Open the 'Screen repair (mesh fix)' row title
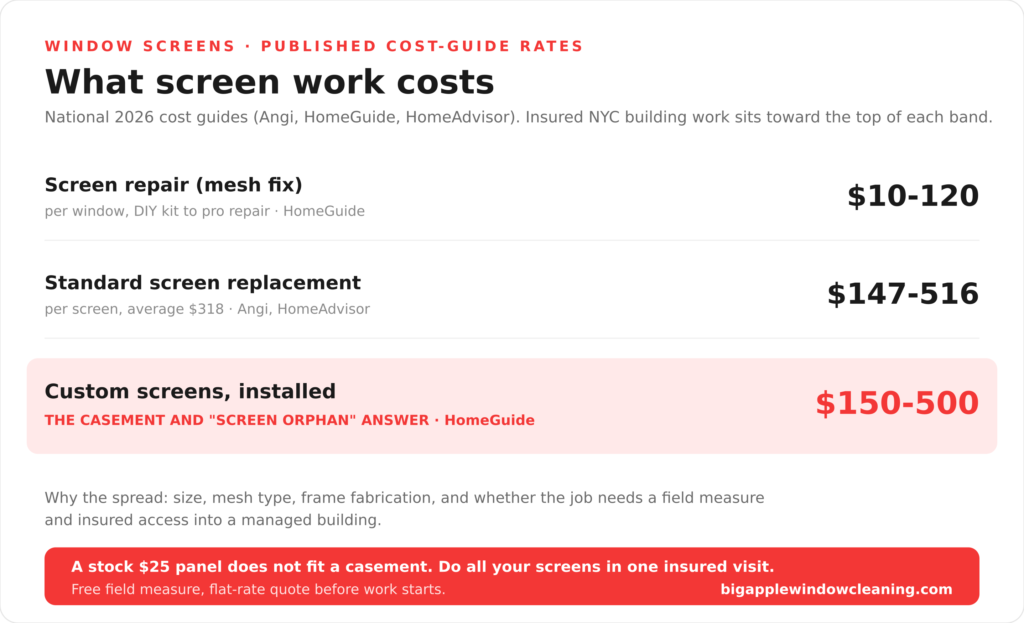The height and width of the screenshot is (623, 1024). pyautogui.click(x=173, y=185)
